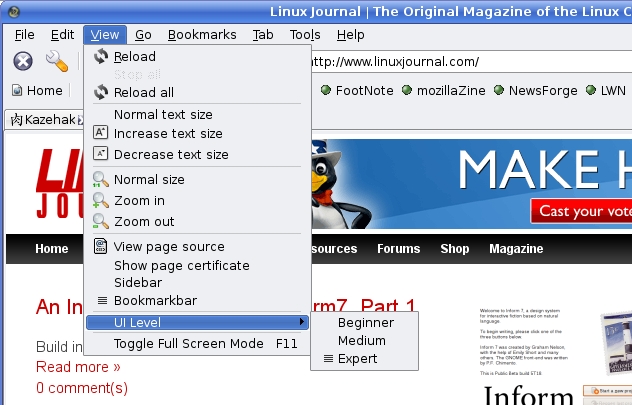632x405 pixels.
Task: Click the Reload all menu entry
Action: pyautogui.click(x=143, y=93)
